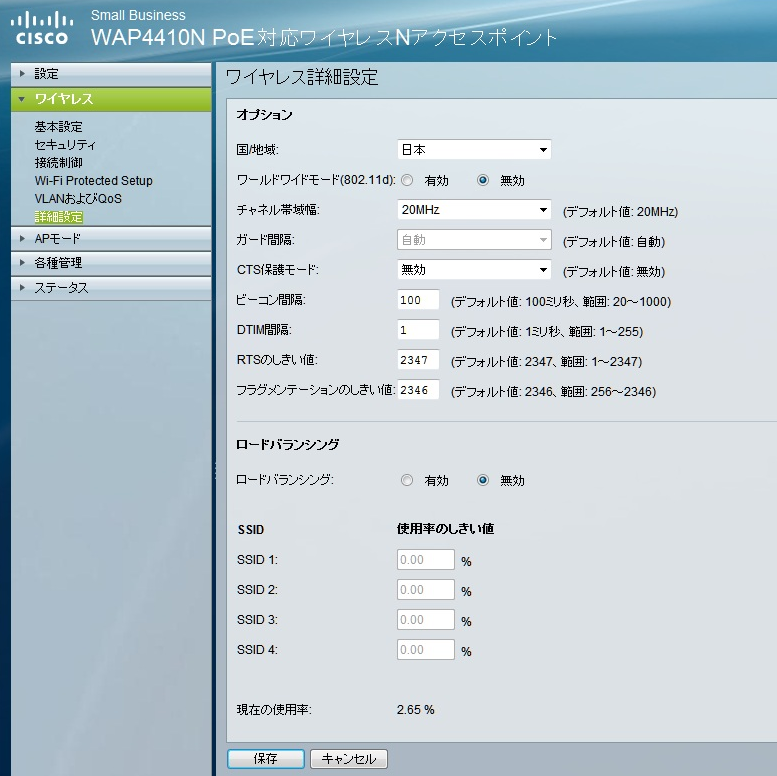The image size is (777, 776).
Task: Expand the 各種管理 menu section
Action: click(x=111, y=263)
